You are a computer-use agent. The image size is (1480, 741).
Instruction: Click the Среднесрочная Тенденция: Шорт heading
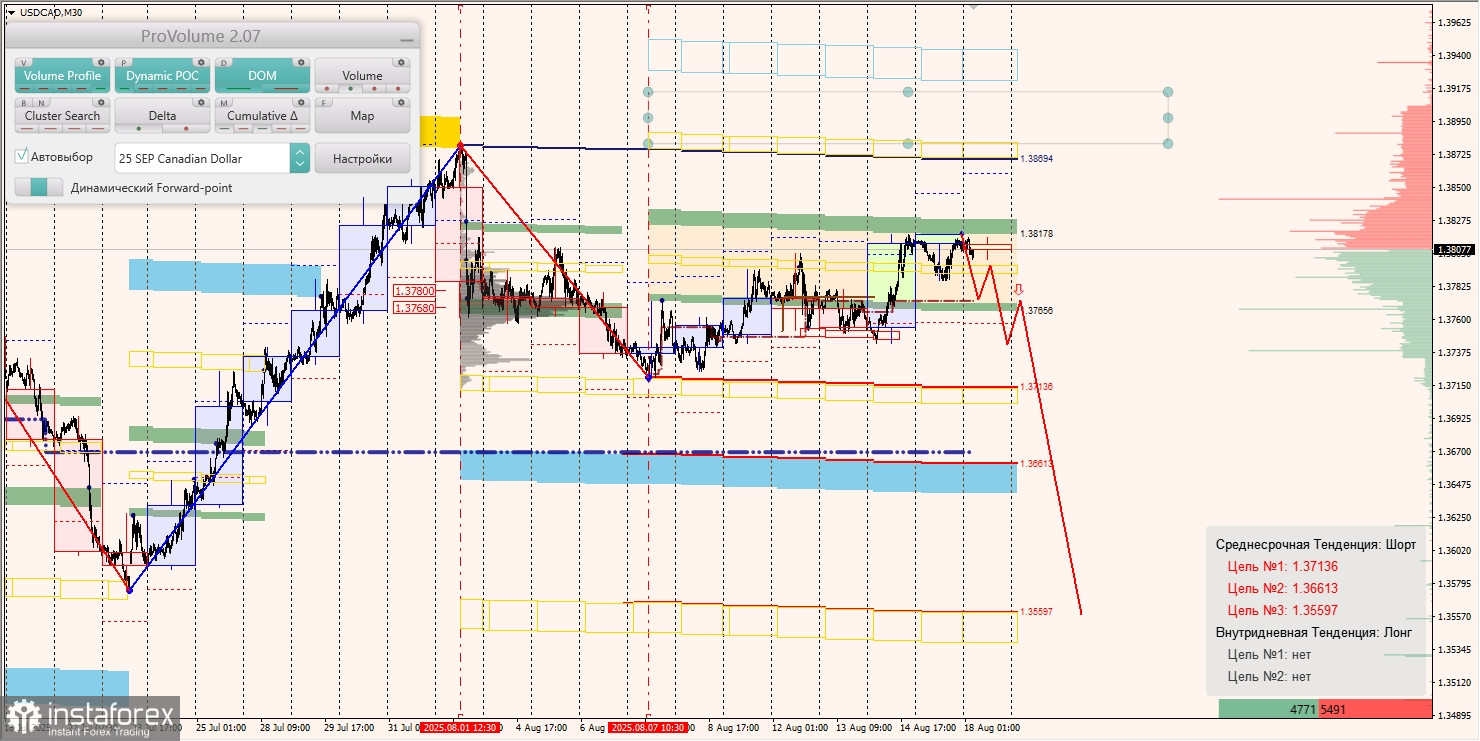point(1316,544)
